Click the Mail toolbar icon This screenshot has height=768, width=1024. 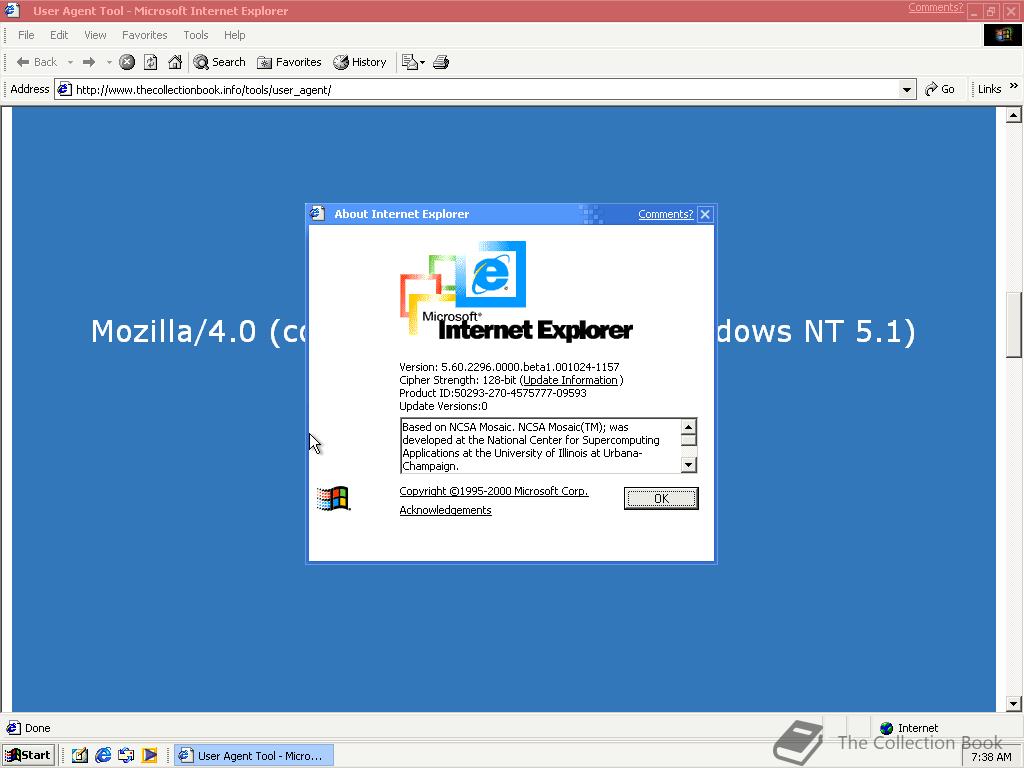[x=409, y=62]
